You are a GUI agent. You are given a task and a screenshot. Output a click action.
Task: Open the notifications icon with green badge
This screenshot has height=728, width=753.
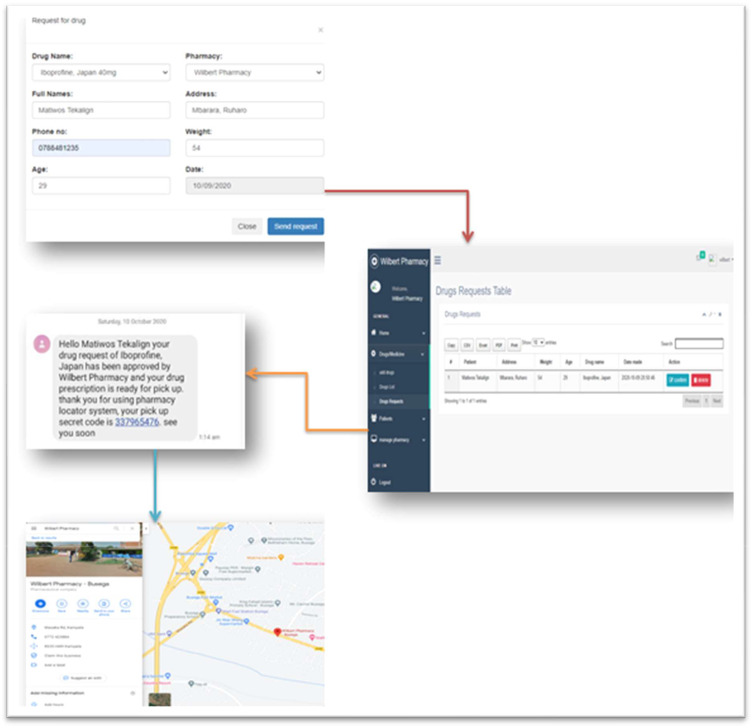coord(701,257)
